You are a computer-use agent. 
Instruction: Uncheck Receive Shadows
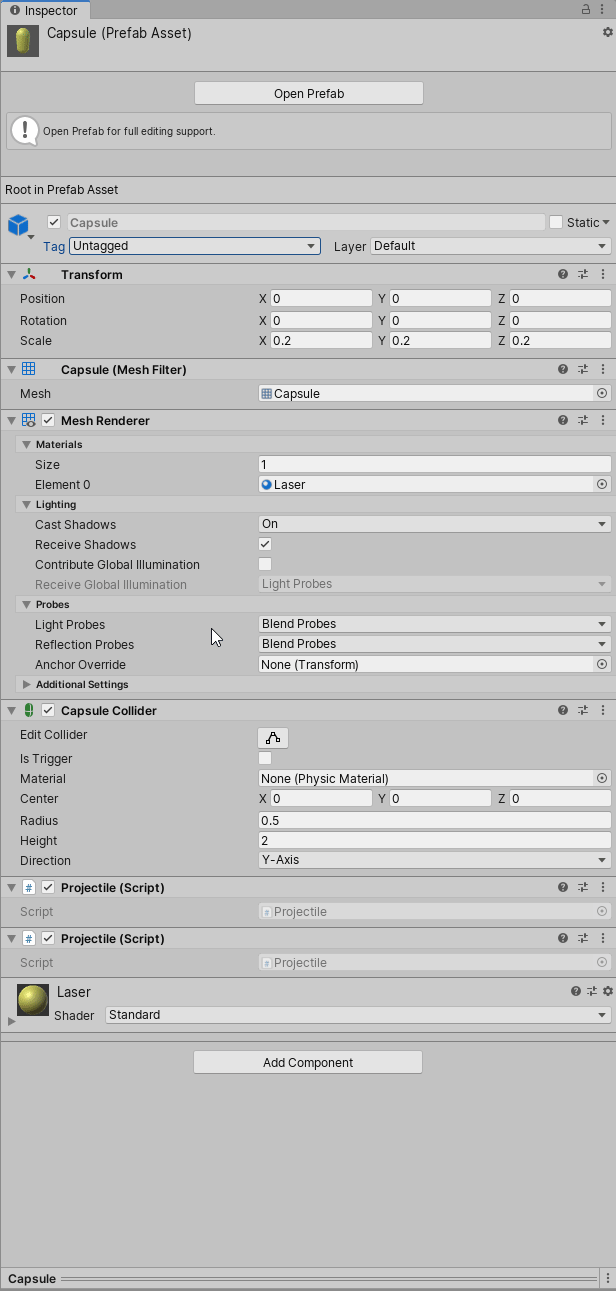(x=265, y=544)
